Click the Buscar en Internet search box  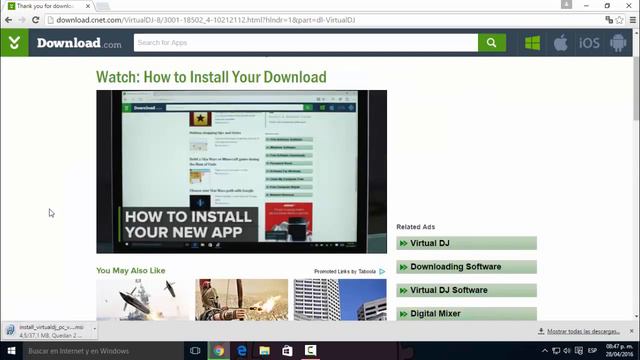pyautogui.click(x=103, y=351)
